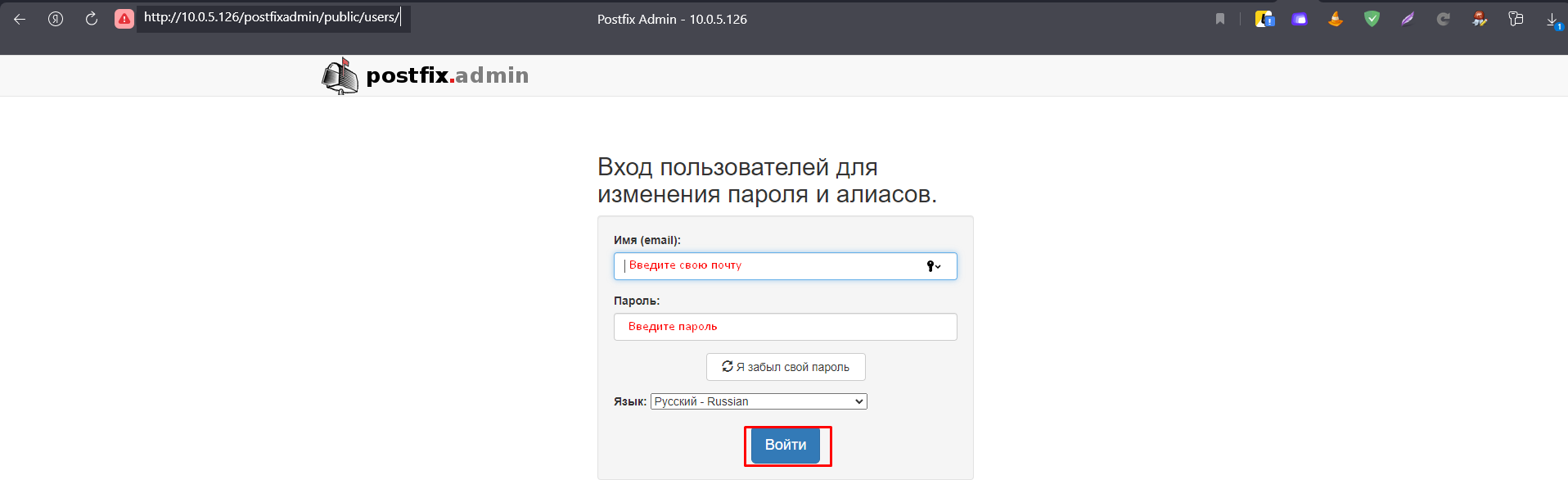Click the postfix.admin header text
This screenshot has height=480, width=1568.
tap(447, 75)
